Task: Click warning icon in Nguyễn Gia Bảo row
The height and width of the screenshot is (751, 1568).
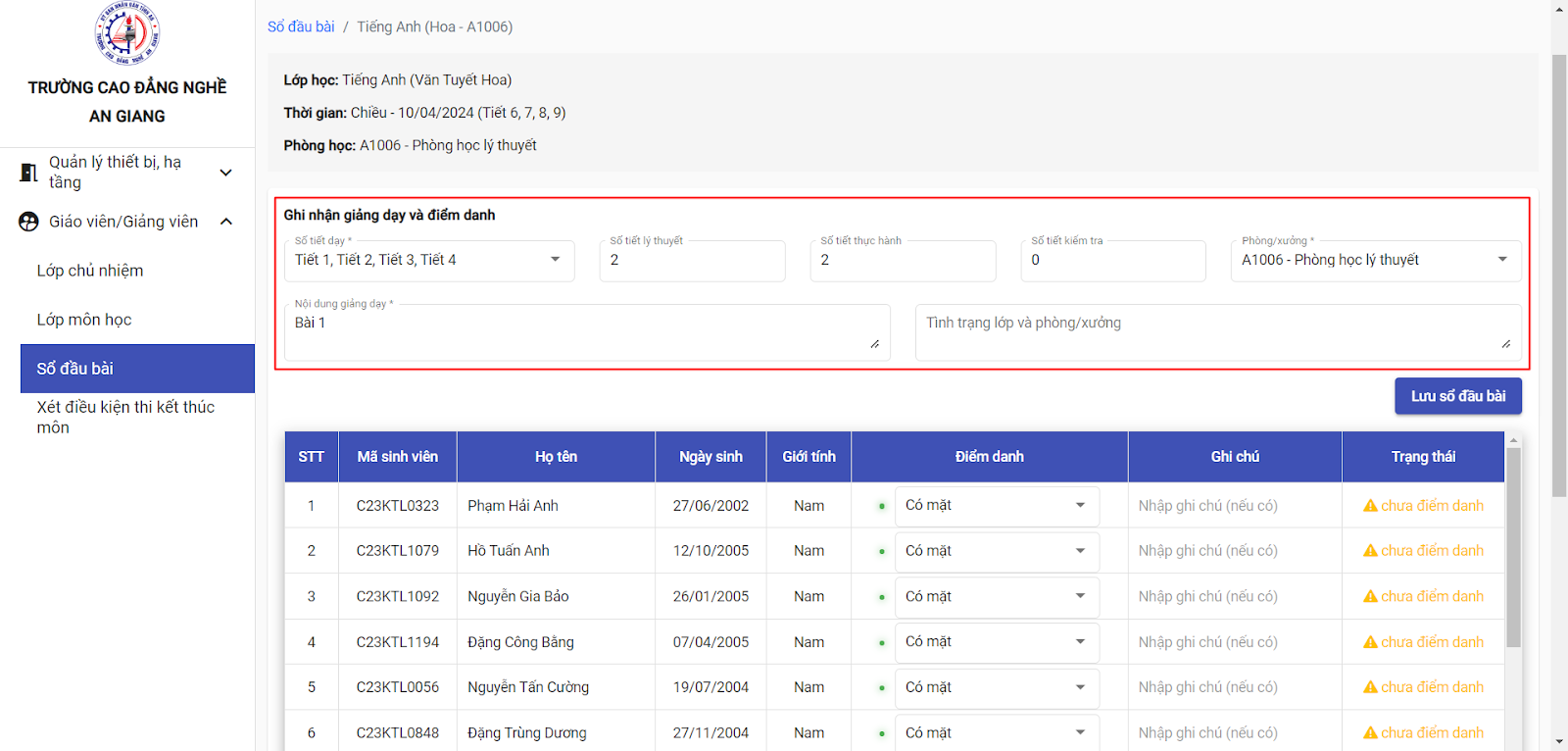Action: point(1370,596)
